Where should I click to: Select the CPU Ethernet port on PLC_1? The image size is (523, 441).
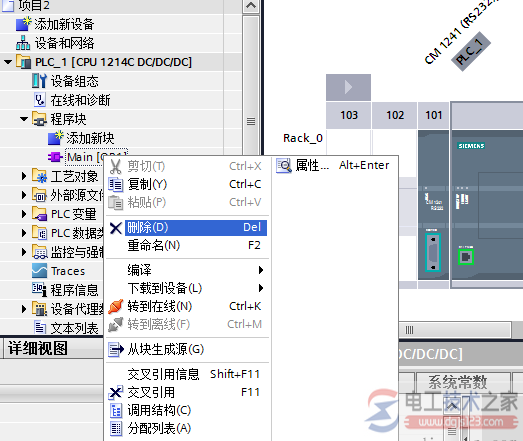(466, 257)
